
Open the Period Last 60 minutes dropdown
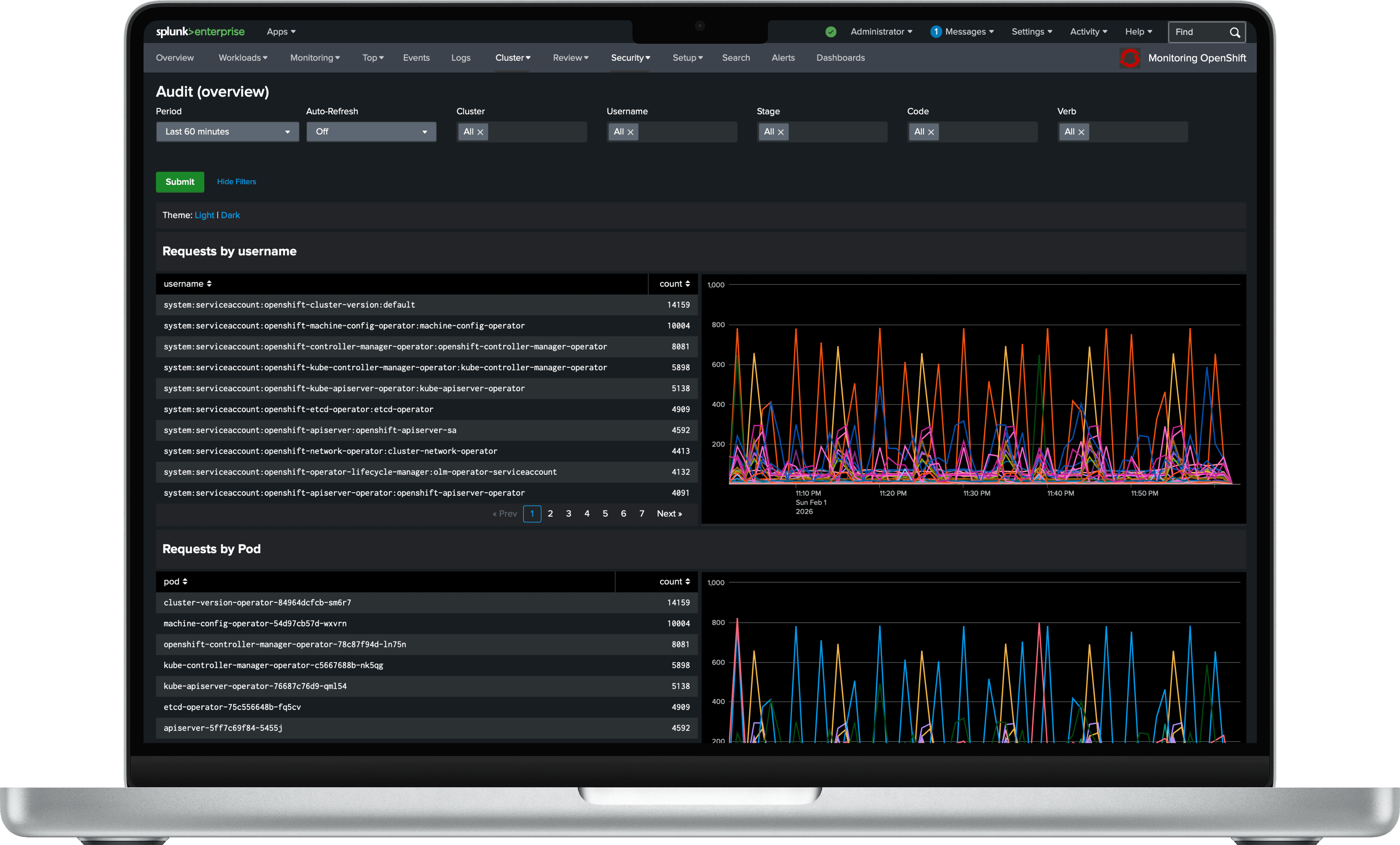point(227,132)
